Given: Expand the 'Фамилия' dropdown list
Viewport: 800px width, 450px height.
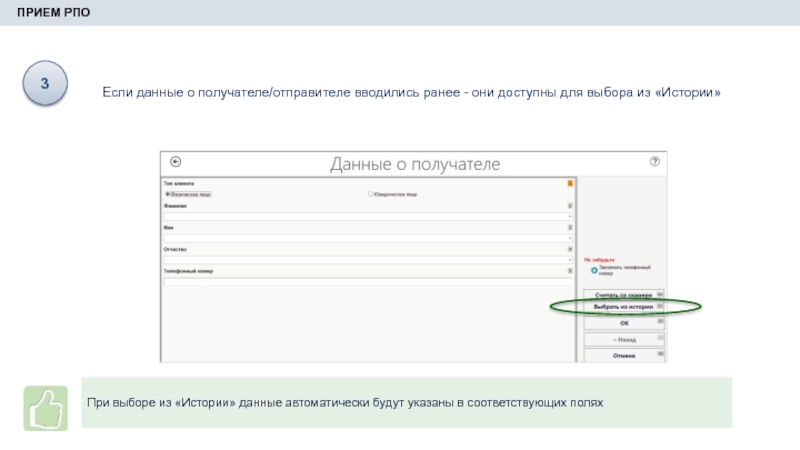Looking at the screenshot, I should (x=570, y=216).
